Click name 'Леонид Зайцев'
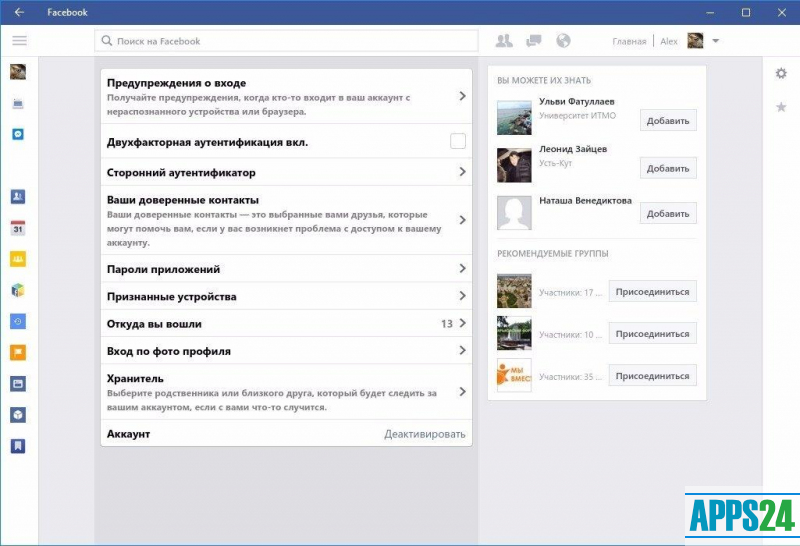The height and width of the screenshot is (546, 800). pos(573,149)
